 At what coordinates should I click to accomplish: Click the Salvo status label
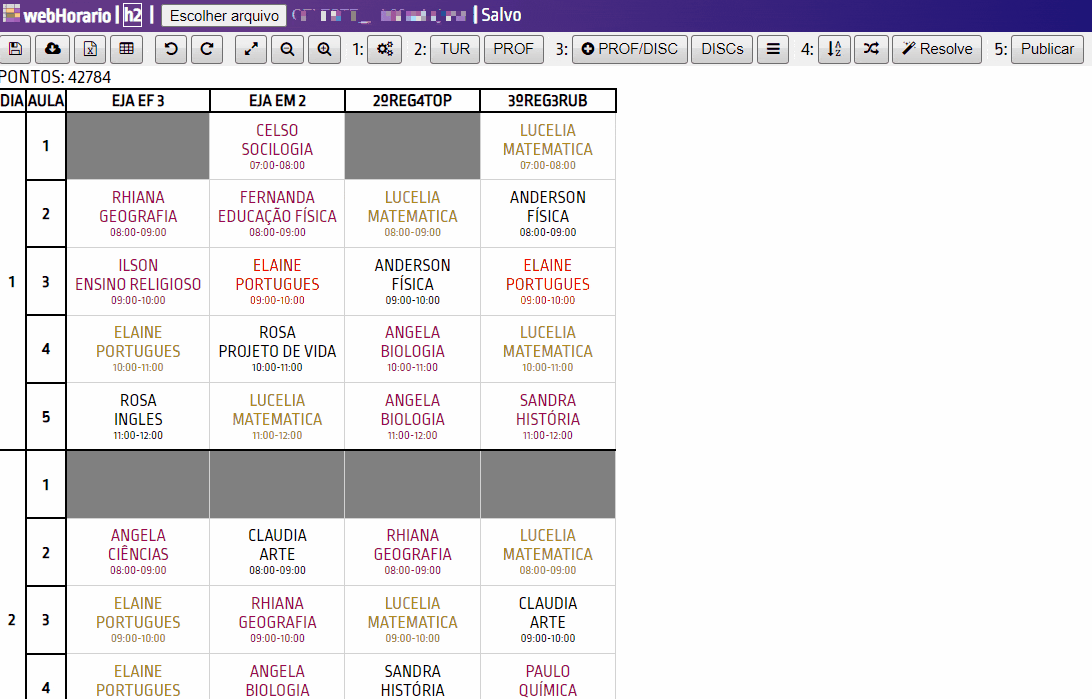pyautogui.click(x=501, y=15)
